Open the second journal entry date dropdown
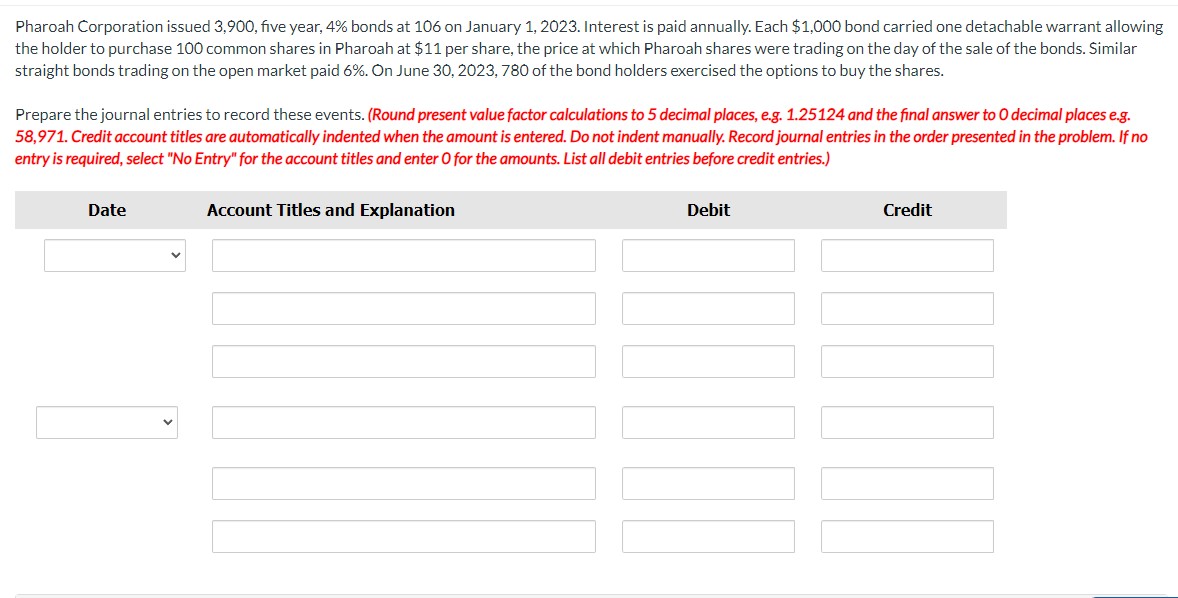This screenshot has height=598, width=1178. 106,422
